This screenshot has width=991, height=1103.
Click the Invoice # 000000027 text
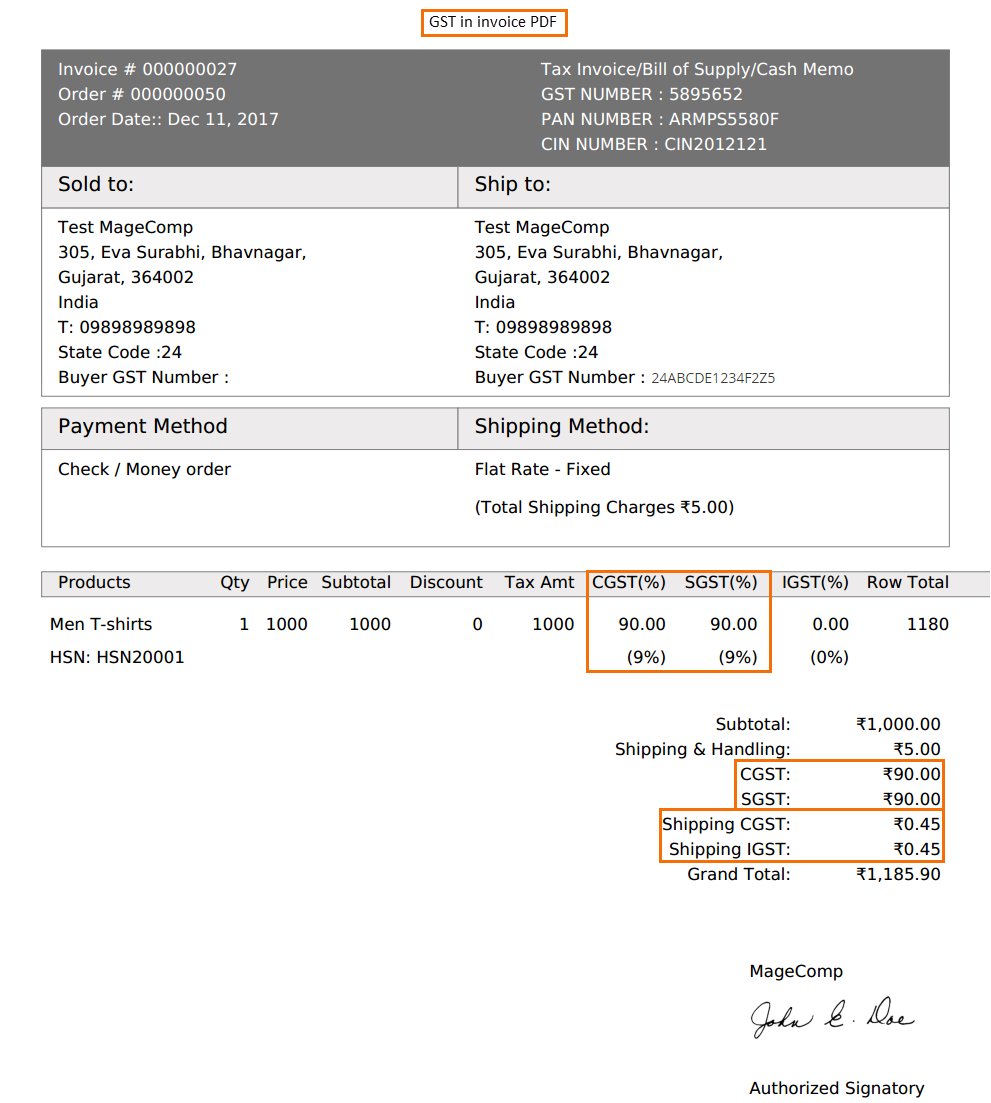(x=147, y=70)
